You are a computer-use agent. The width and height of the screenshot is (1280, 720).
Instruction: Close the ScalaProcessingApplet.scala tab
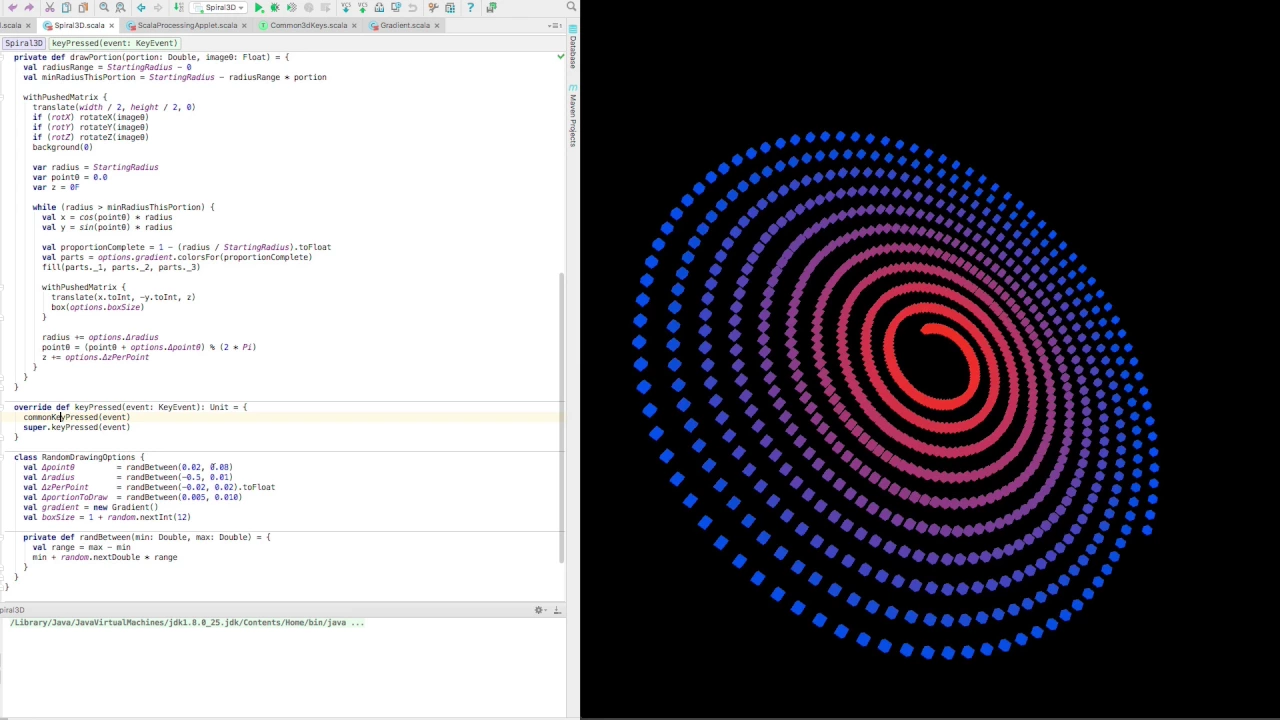pyautogui.click(x=244, y=25)
